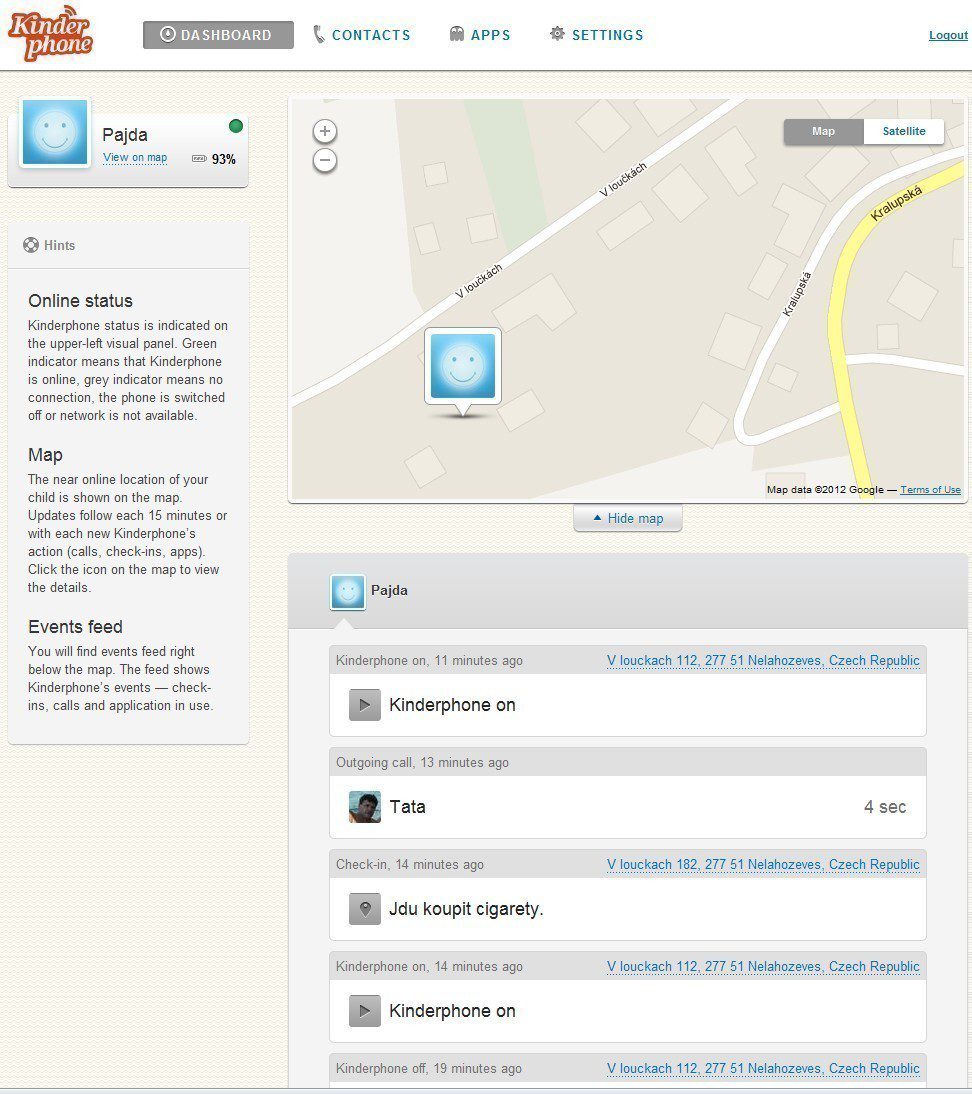972x1094 pixels.
Task: Click the Settings gear icon
Action: pyautogui.click(x=557, y=33)
